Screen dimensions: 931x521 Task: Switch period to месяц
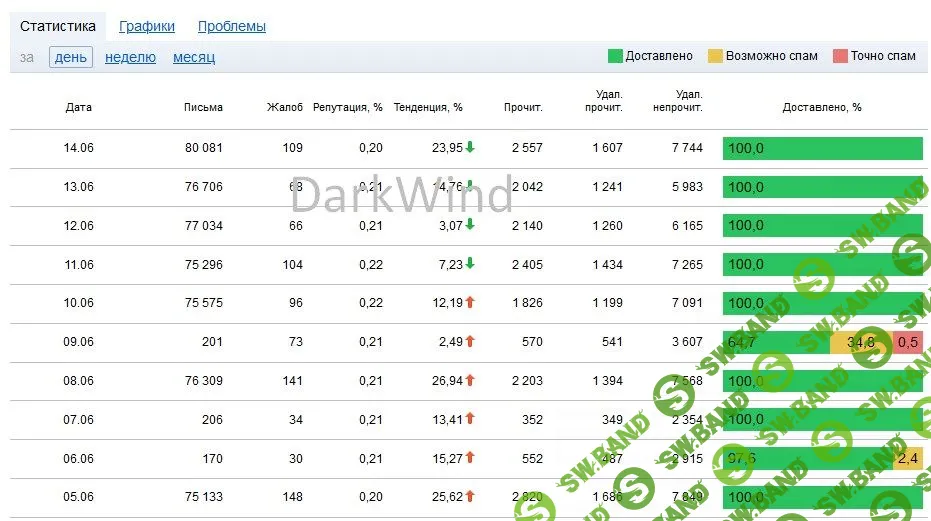pyautogui.click(x=194, y=57)
